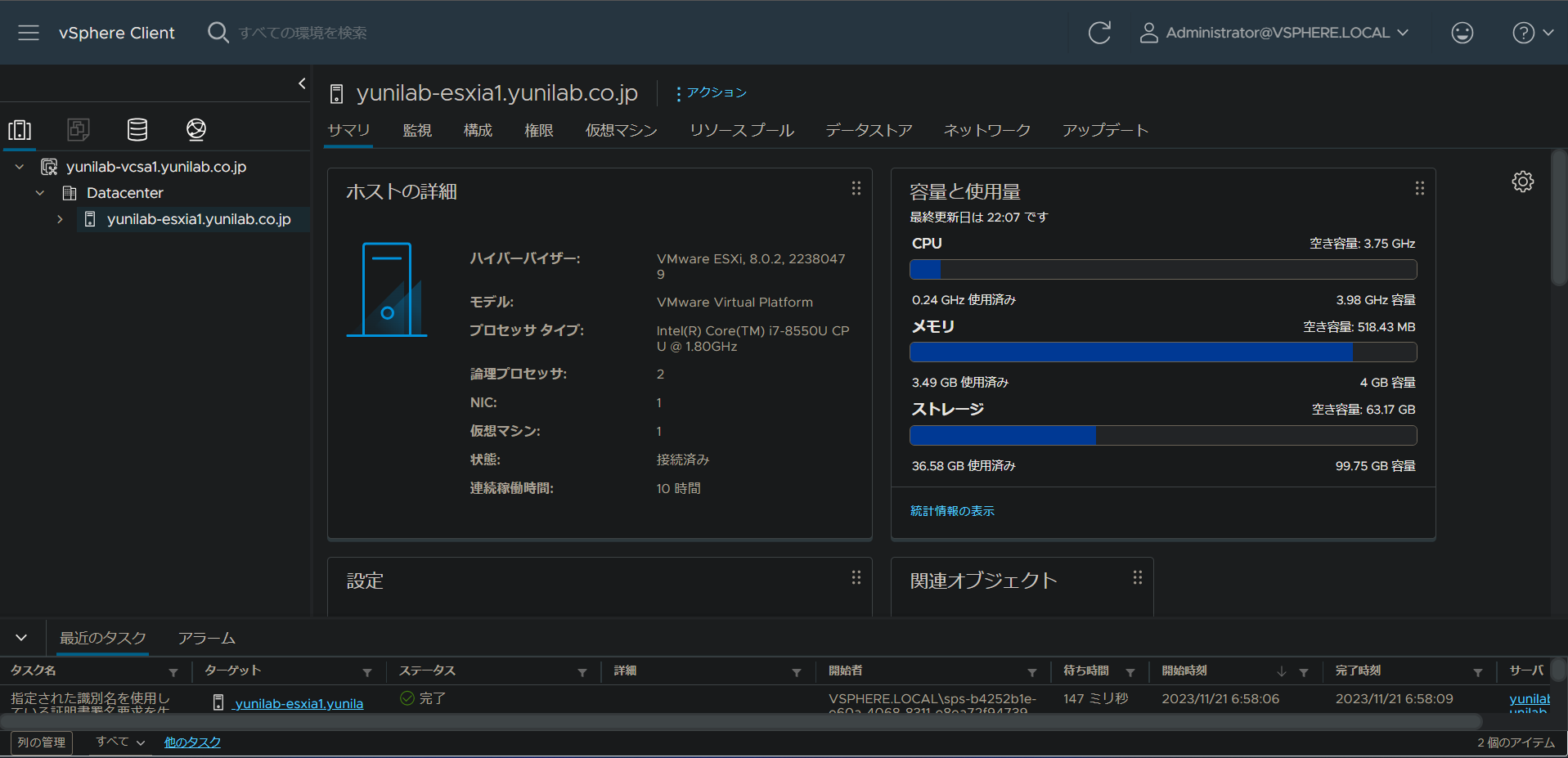The image size is (1568, 758).
Task: Focus the すべての環境を検索 search field
Action: (x=303, y=33)
